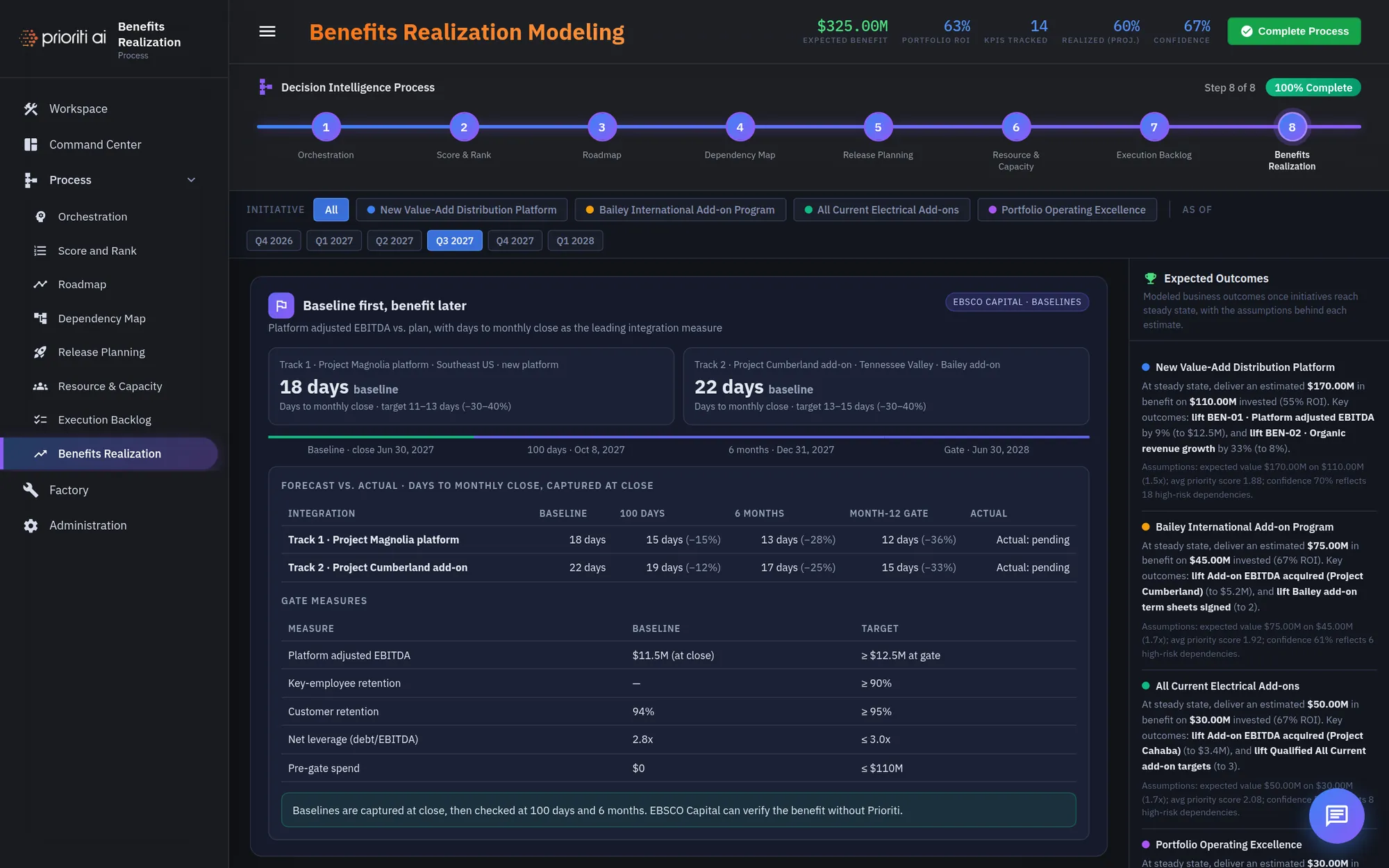
Task: Open the chat bubble assistant
Action: 1336,815
